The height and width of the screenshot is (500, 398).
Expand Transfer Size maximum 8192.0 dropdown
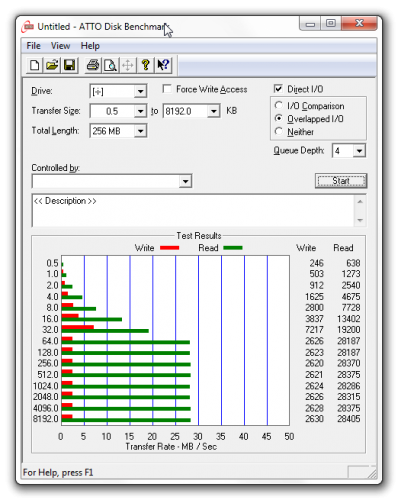tap(214, 111)
